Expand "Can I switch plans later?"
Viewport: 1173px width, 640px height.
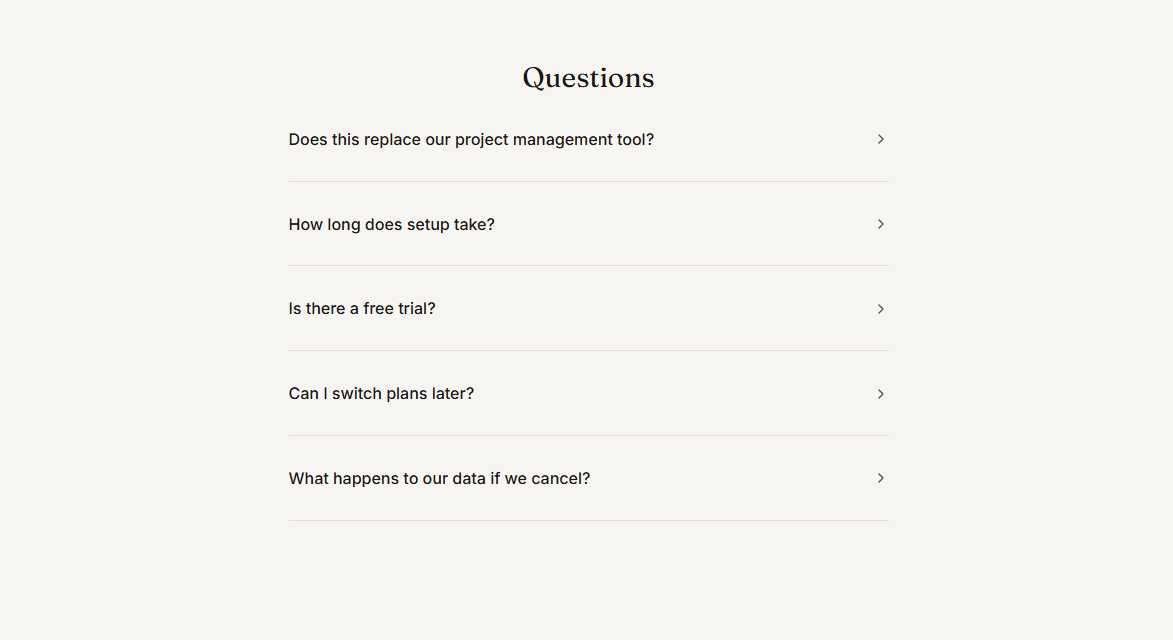point(588,394)
